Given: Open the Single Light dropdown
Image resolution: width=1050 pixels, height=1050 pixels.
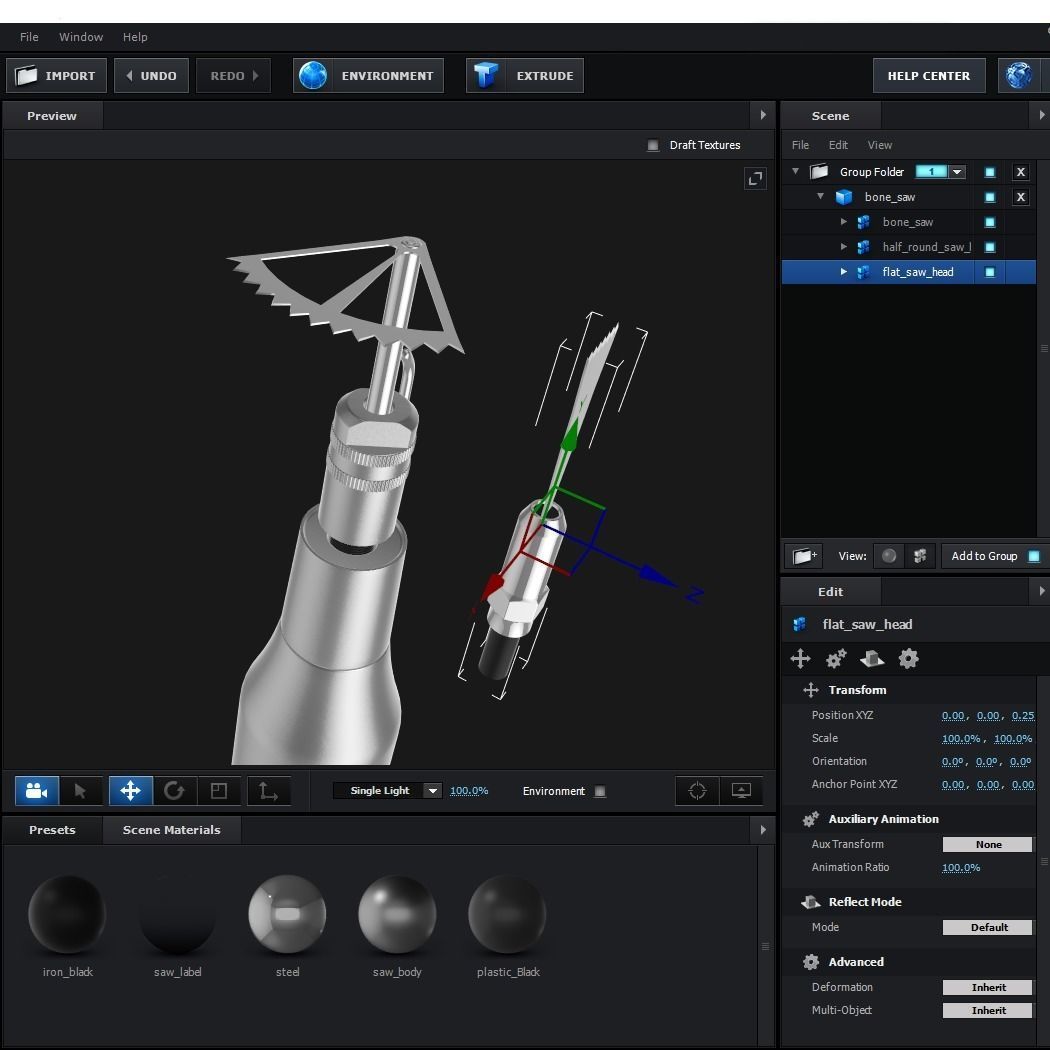Looking at the screenshot, I should pyautogui.click(x=433, y=791).
